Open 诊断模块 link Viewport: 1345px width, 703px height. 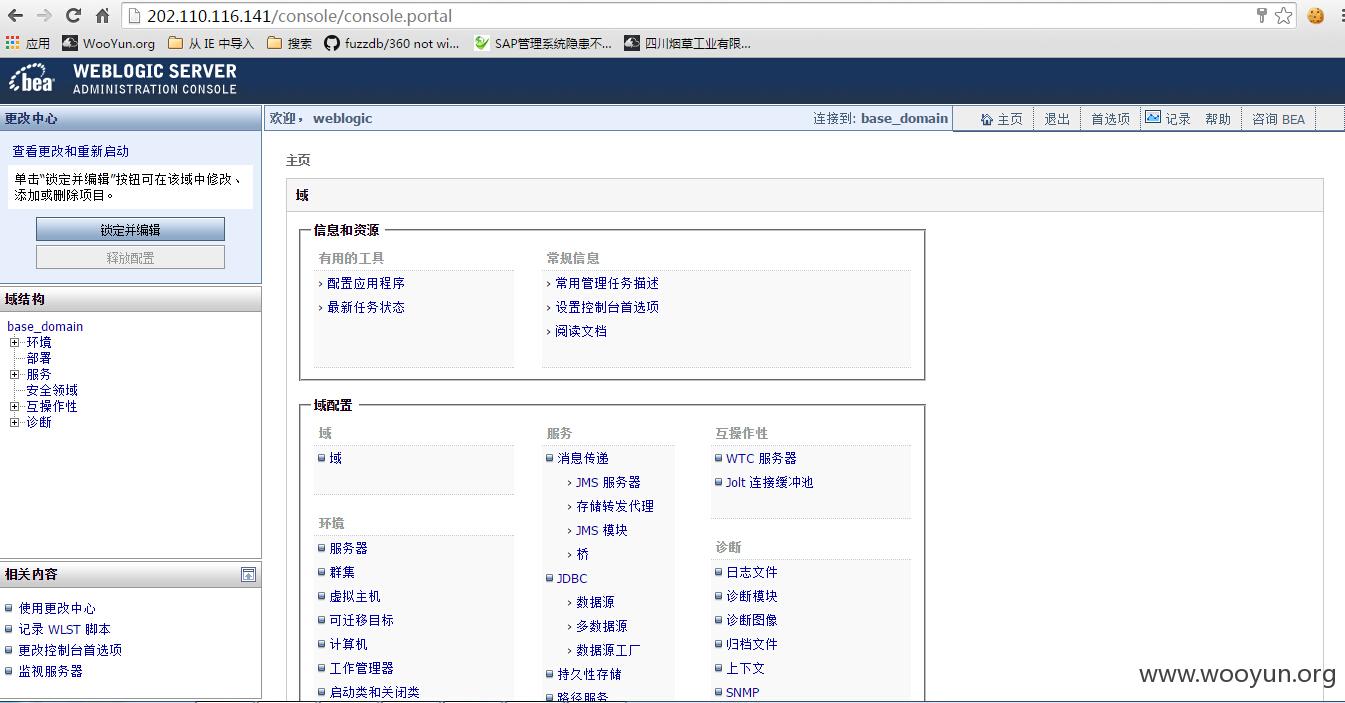click(x=751, y=596)
